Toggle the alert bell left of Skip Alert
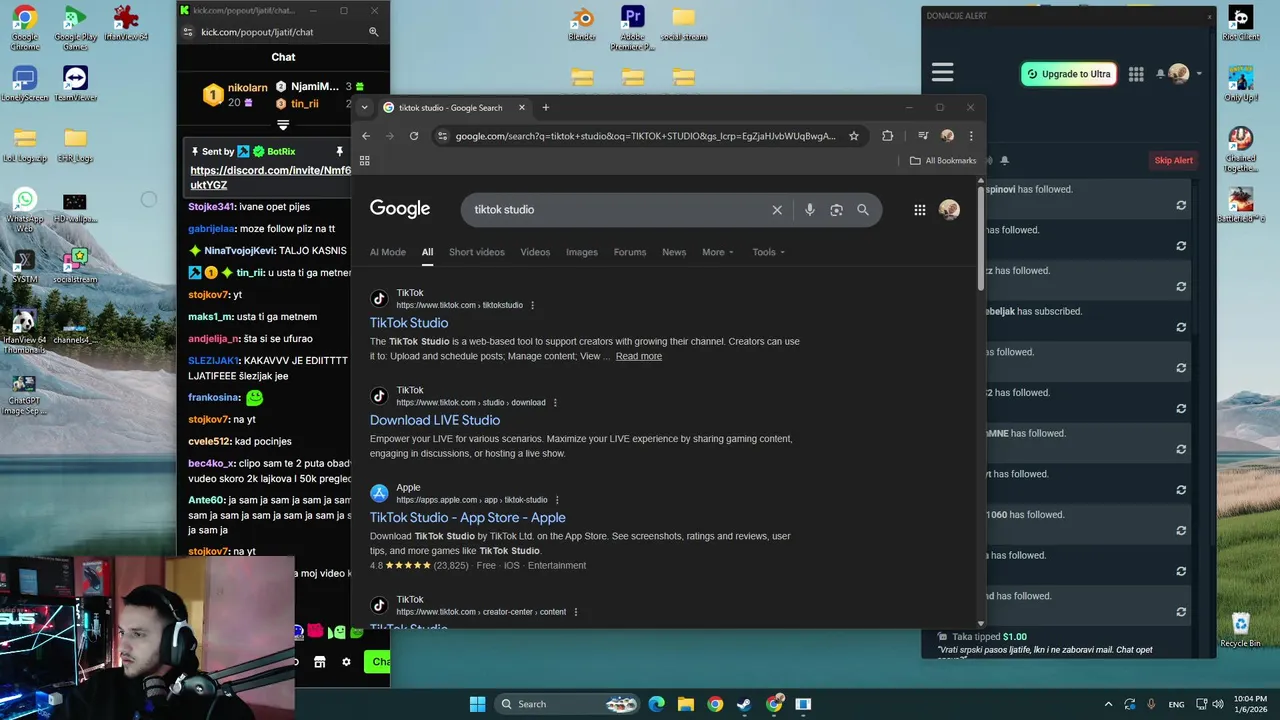The height and width of the screenshot is (720, 1280). point(1005,160)
